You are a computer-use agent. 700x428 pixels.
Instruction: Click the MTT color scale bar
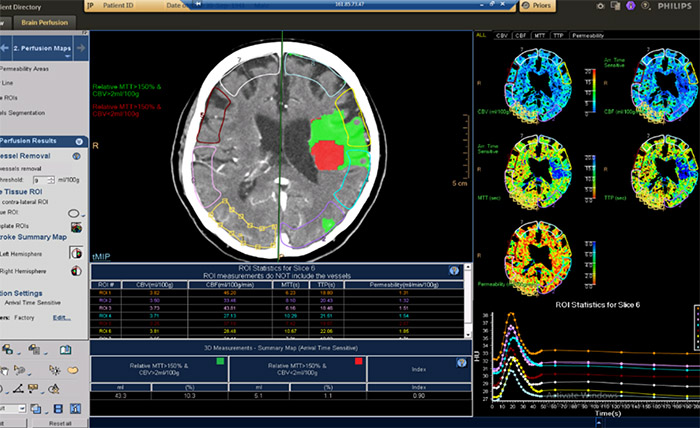tap(593, 177)
